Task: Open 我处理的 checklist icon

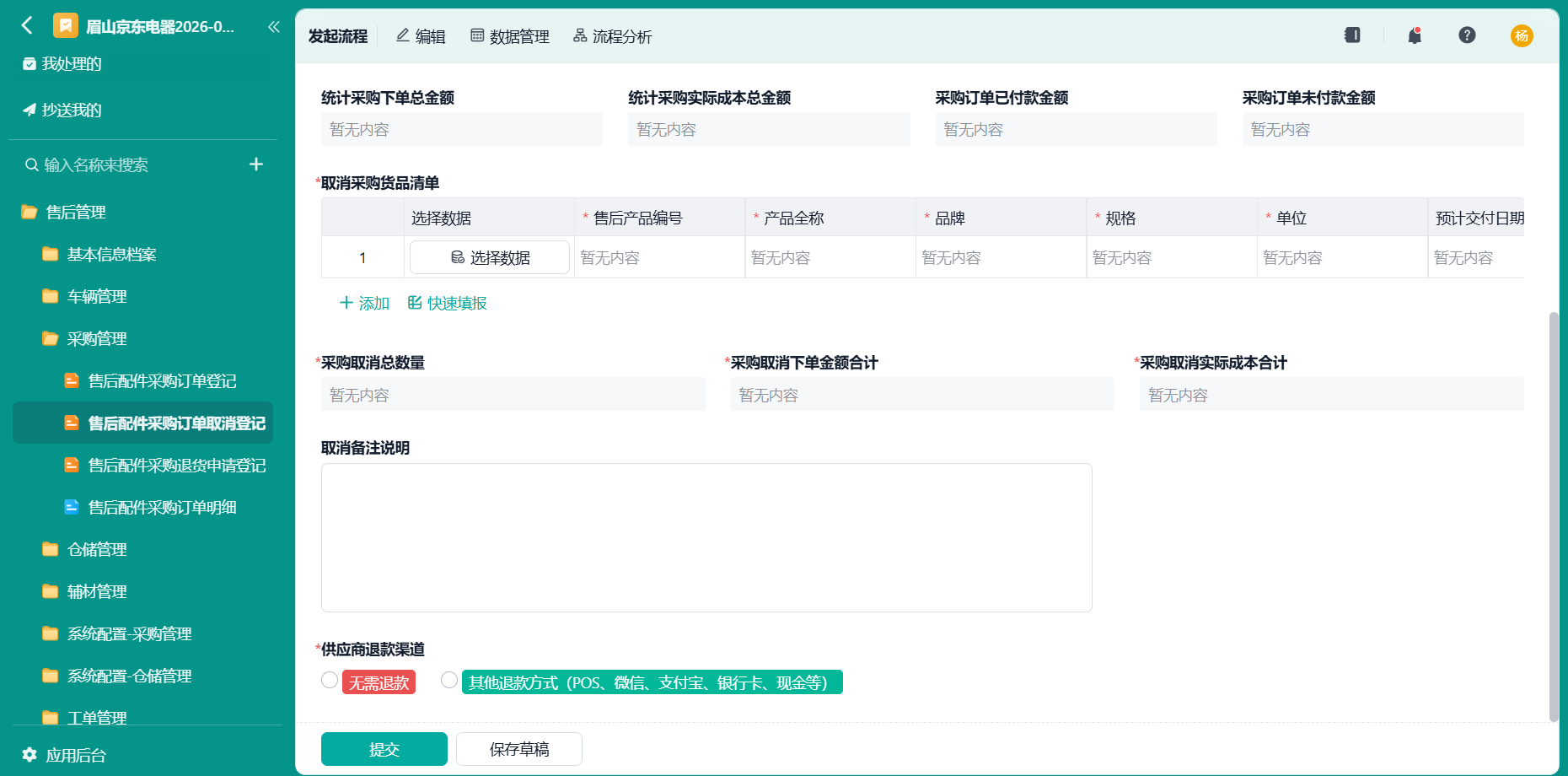Action: pyautogui.click(x=30, y=64)
